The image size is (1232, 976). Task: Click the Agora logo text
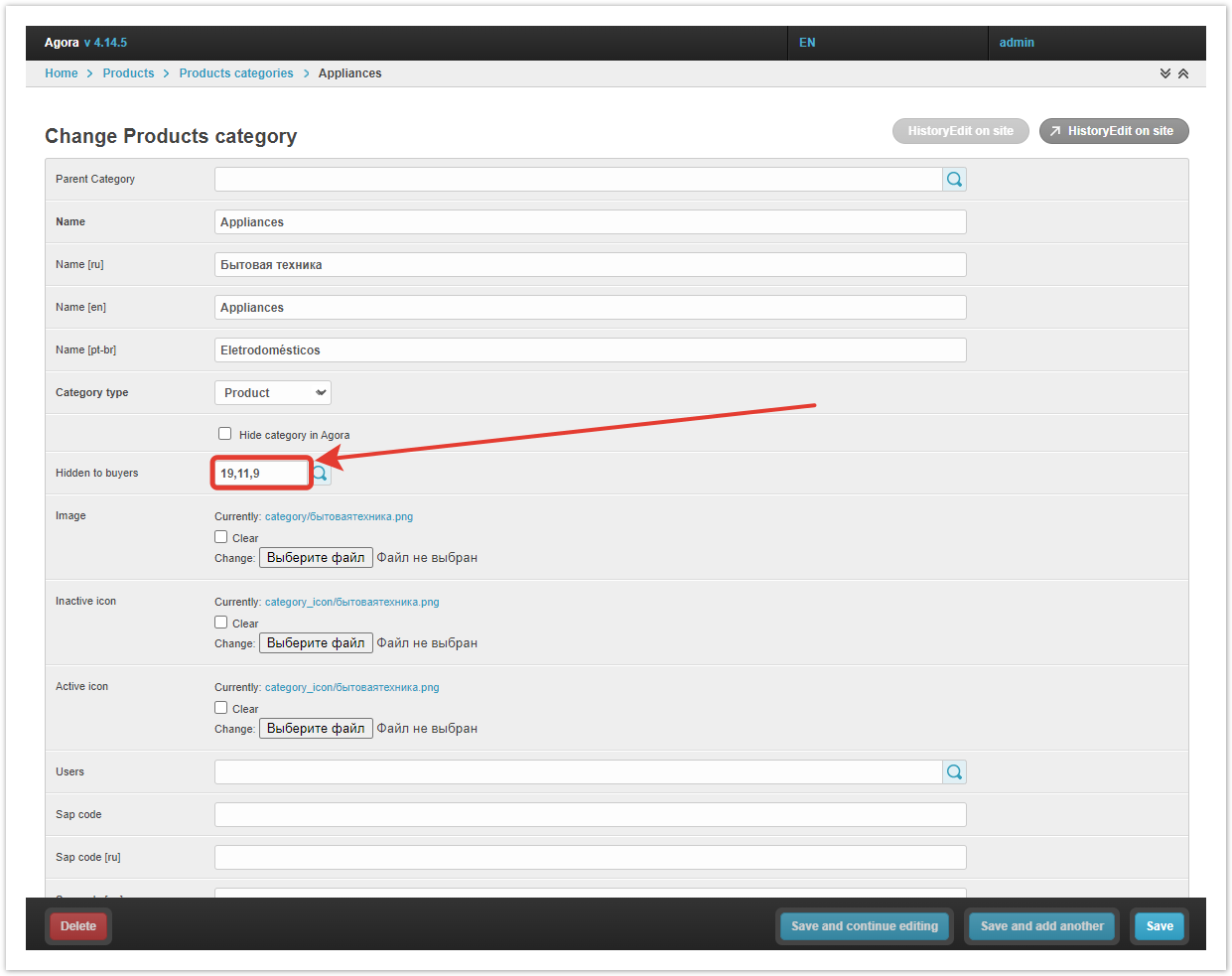[x=62, y=43]
